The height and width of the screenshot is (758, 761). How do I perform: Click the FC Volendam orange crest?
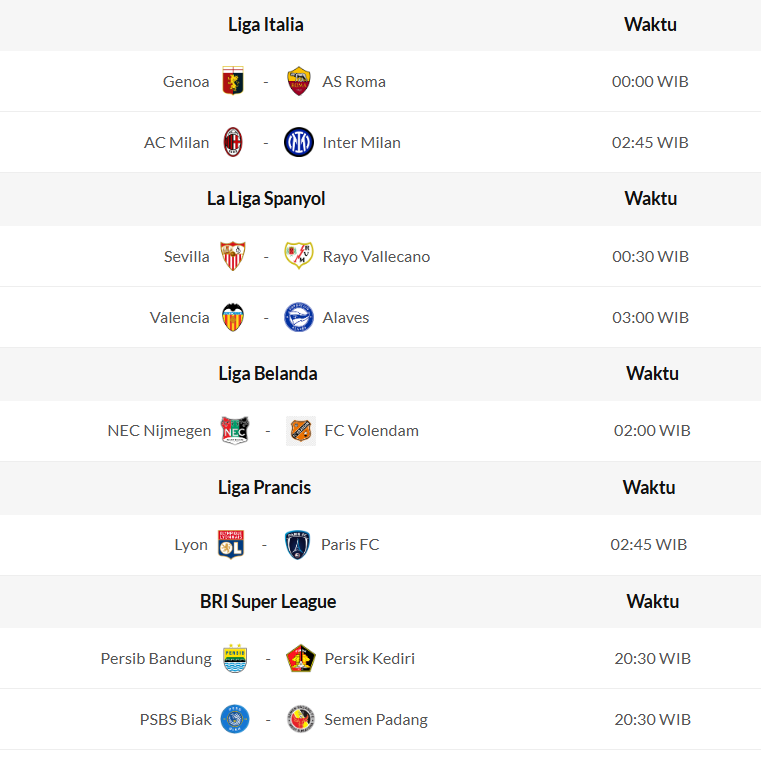301,430
